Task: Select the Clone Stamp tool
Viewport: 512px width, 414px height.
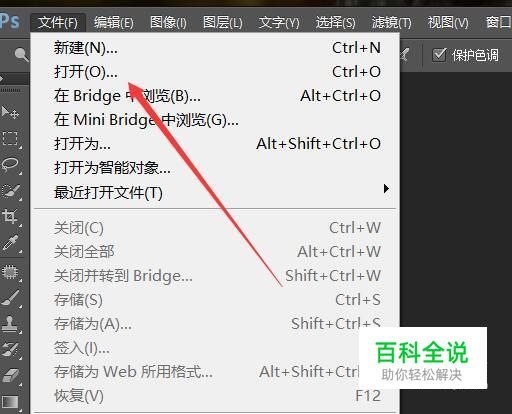Action: [x=10, y=324]
